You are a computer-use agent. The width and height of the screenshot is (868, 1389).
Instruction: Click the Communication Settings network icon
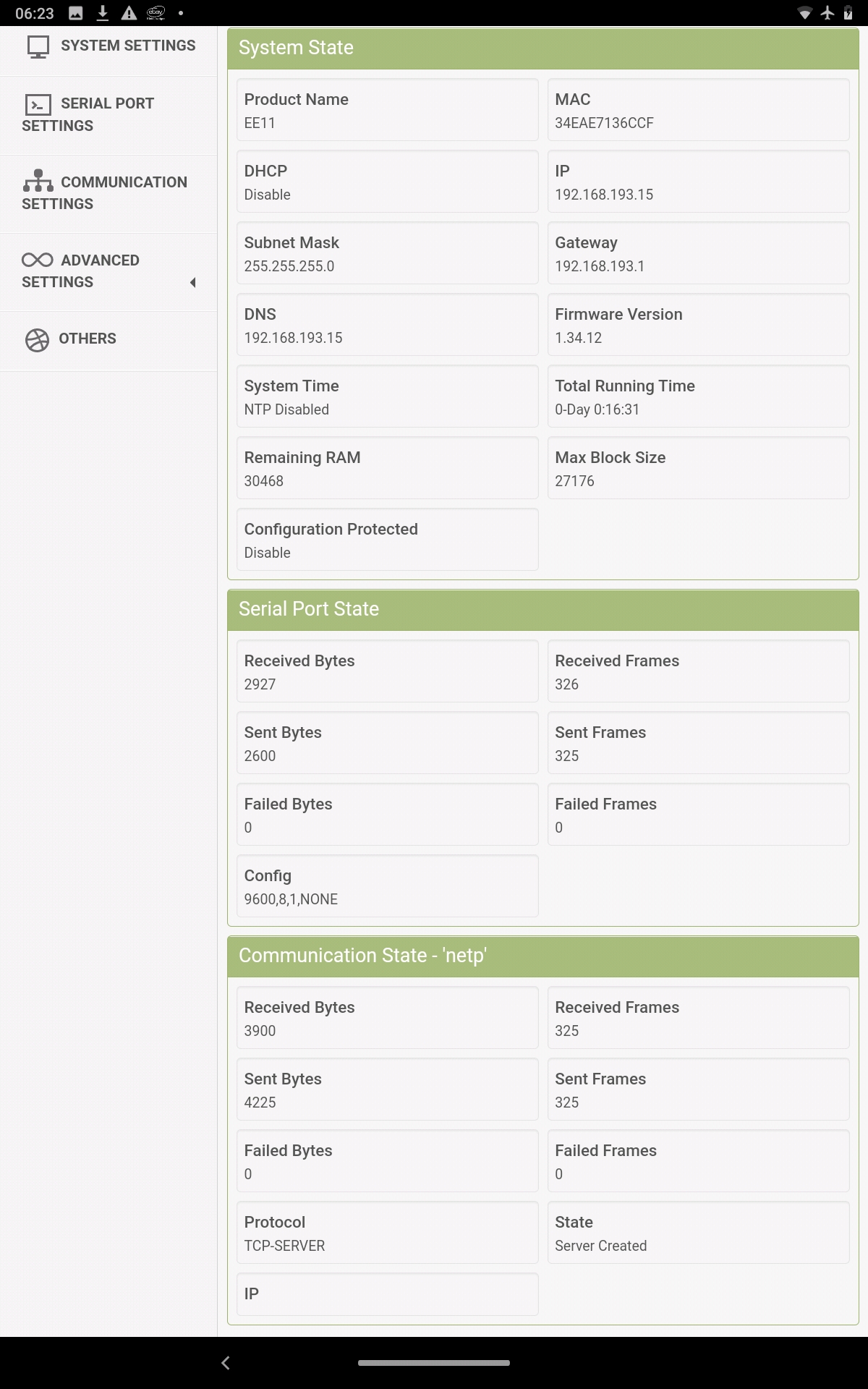coord(38,181)
